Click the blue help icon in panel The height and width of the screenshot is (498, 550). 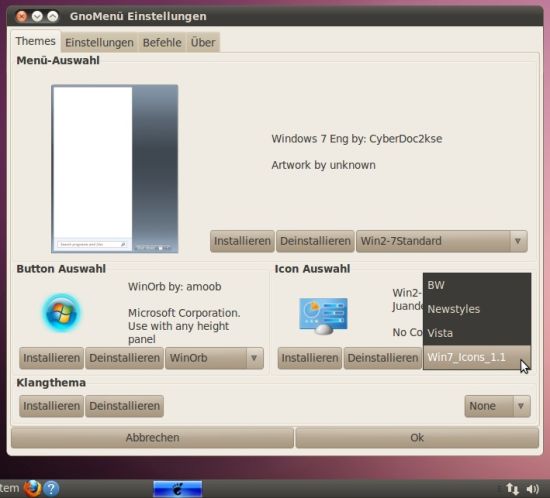pos(51,488)
